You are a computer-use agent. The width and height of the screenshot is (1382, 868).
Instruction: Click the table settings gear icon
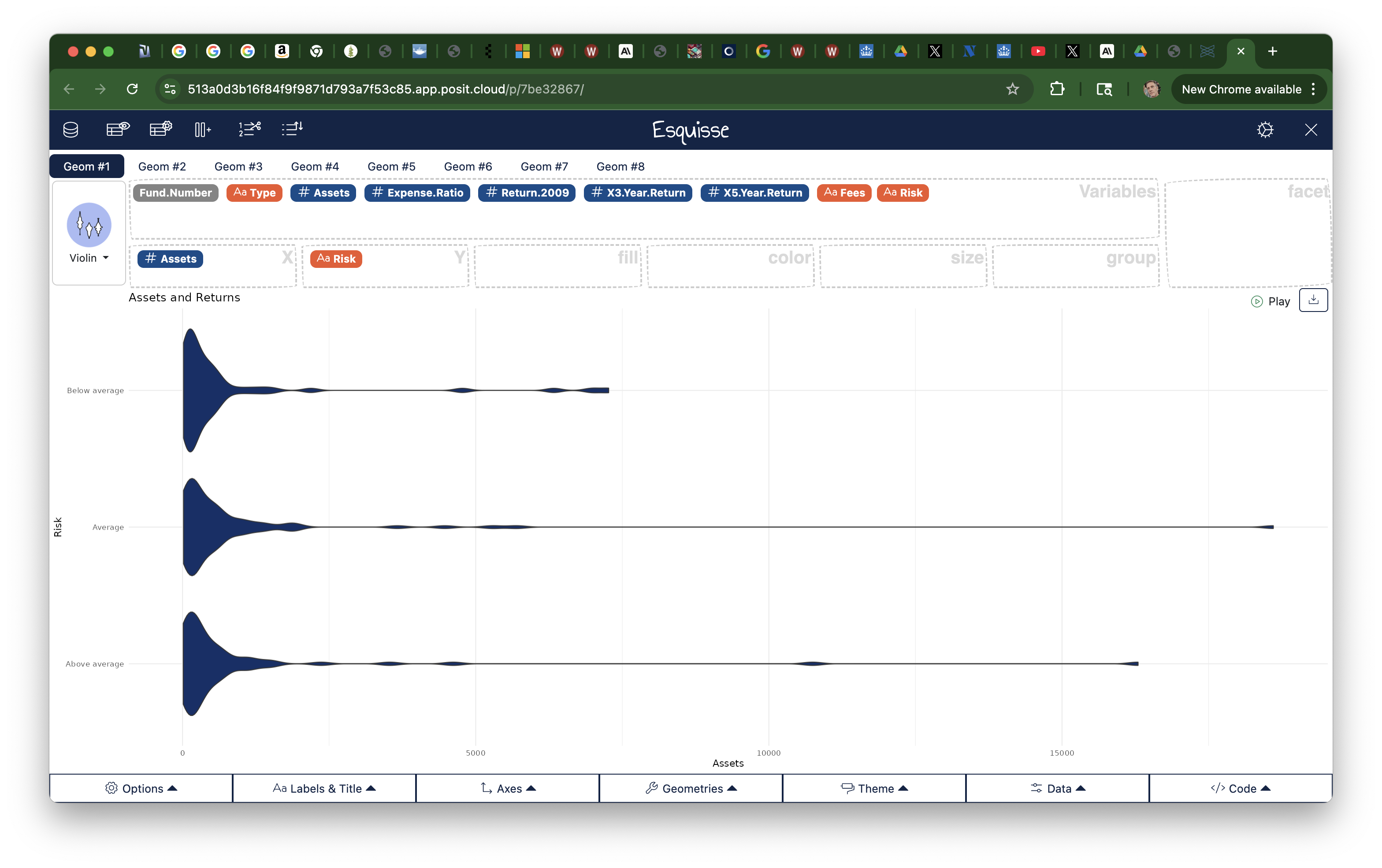161,129
